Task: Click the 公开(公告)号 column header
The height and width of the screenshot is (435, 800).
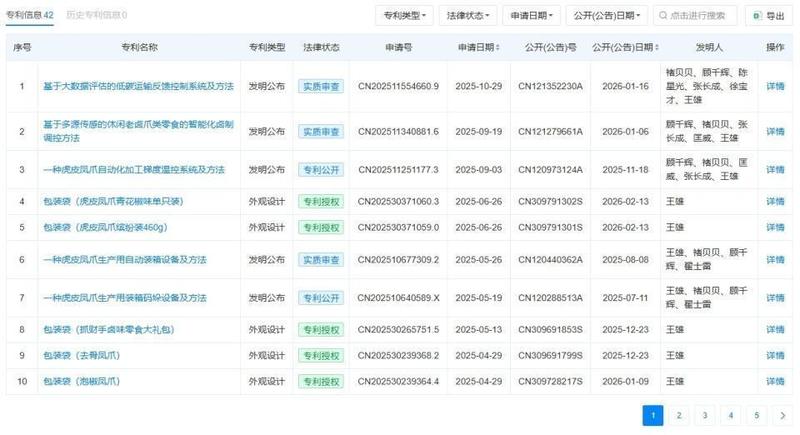Action: pos(550,47)
